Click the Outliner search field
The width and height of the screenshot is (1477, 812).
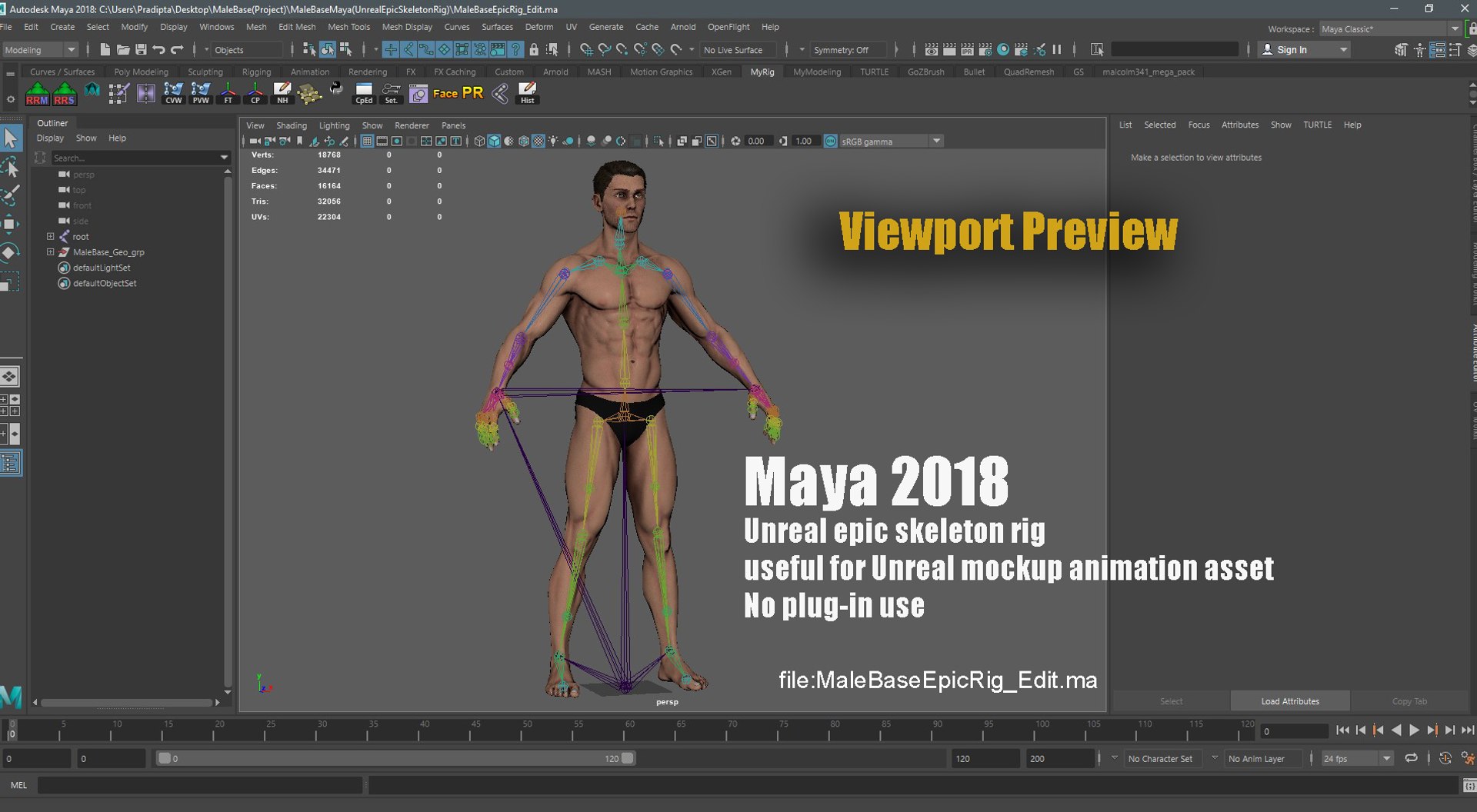140,158
